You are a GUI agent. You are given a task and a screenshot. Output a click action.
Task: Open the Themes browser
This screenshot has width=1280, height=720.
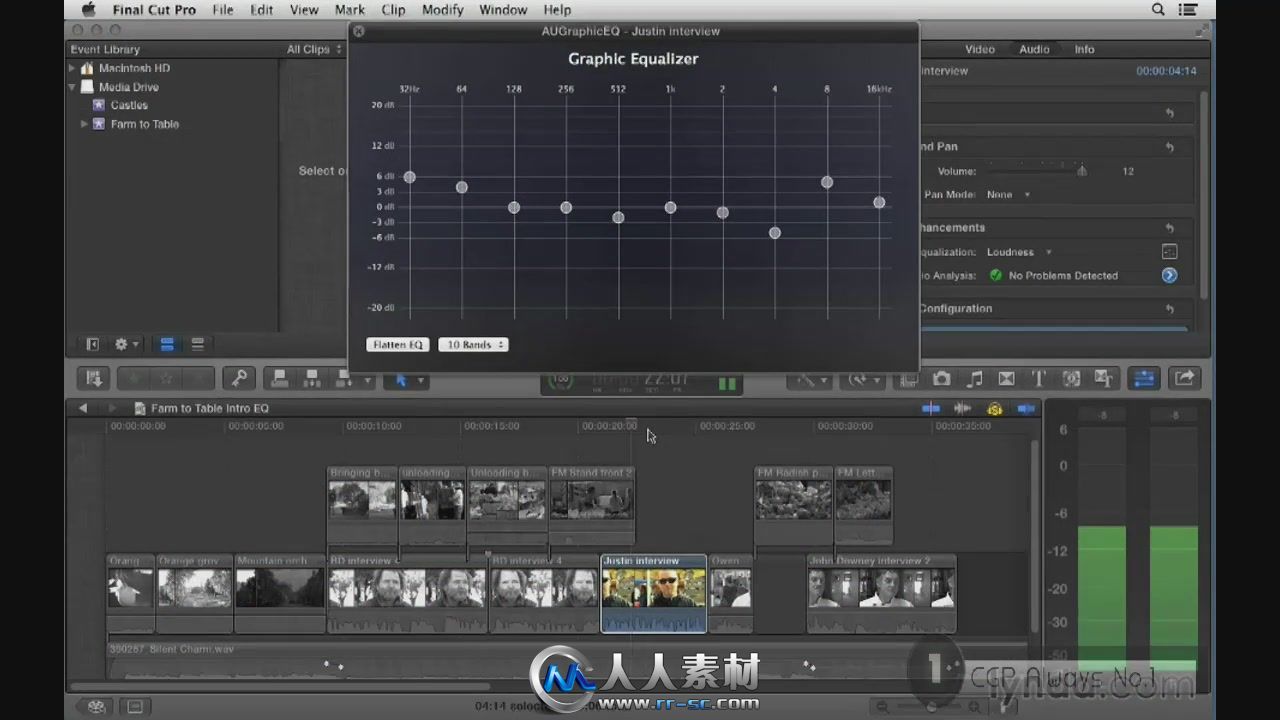tap(1104, 378)
